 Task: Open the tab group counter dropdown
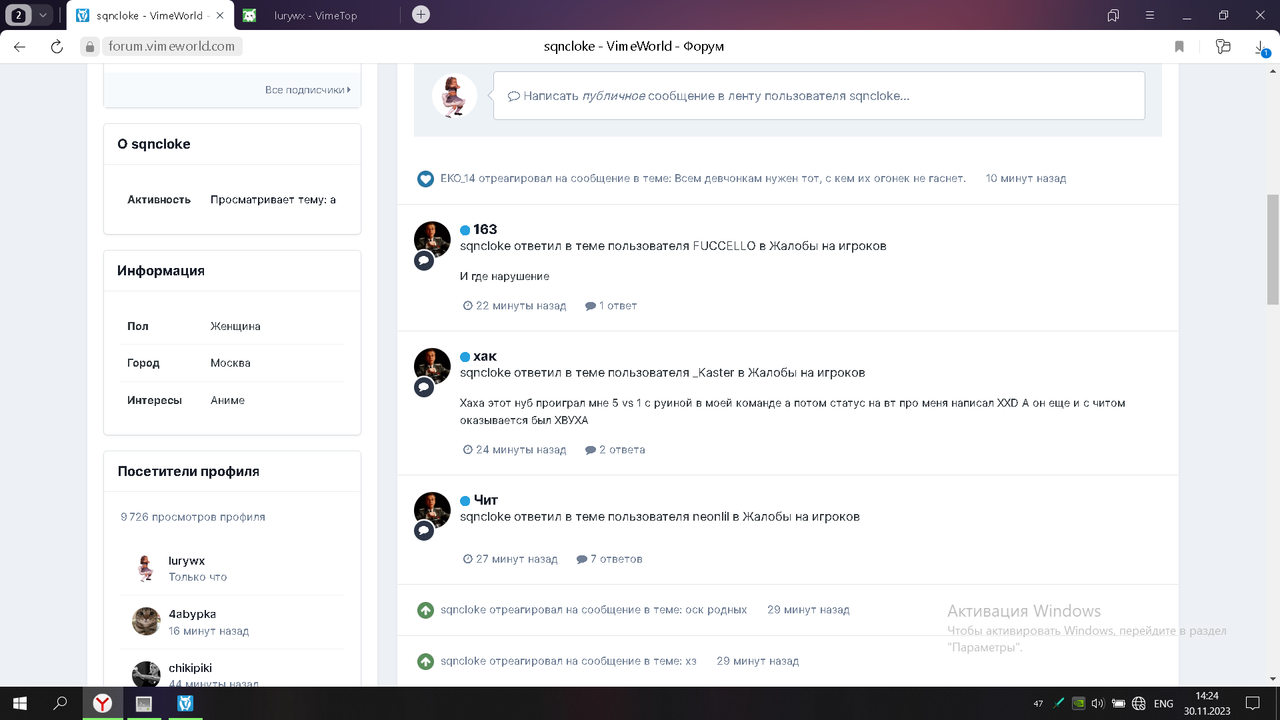coord(29,15)
